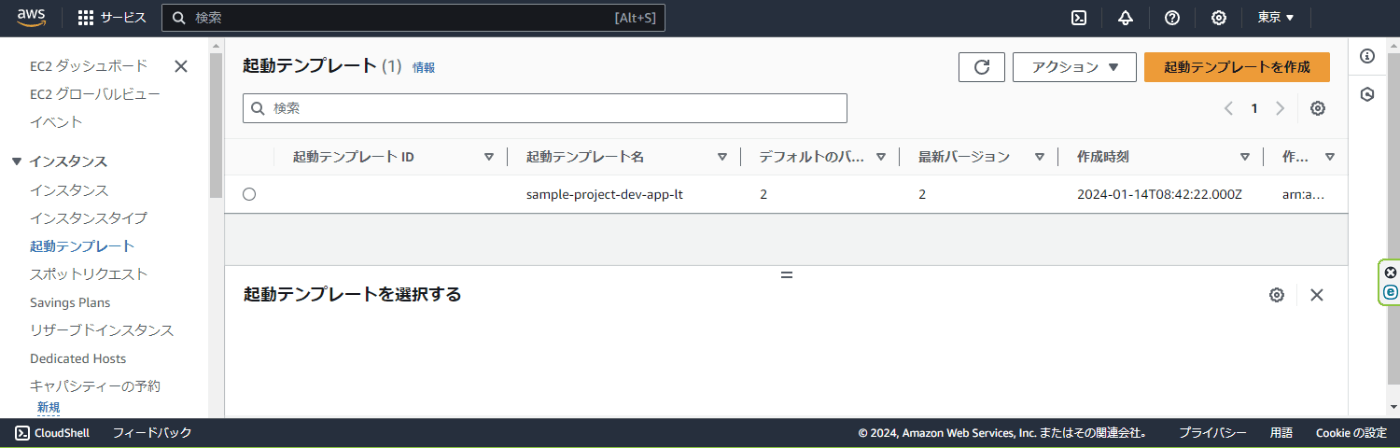Screen dimensions: 1400x448
Task: Open the notifications bell icon
Action: [1125, 18]
